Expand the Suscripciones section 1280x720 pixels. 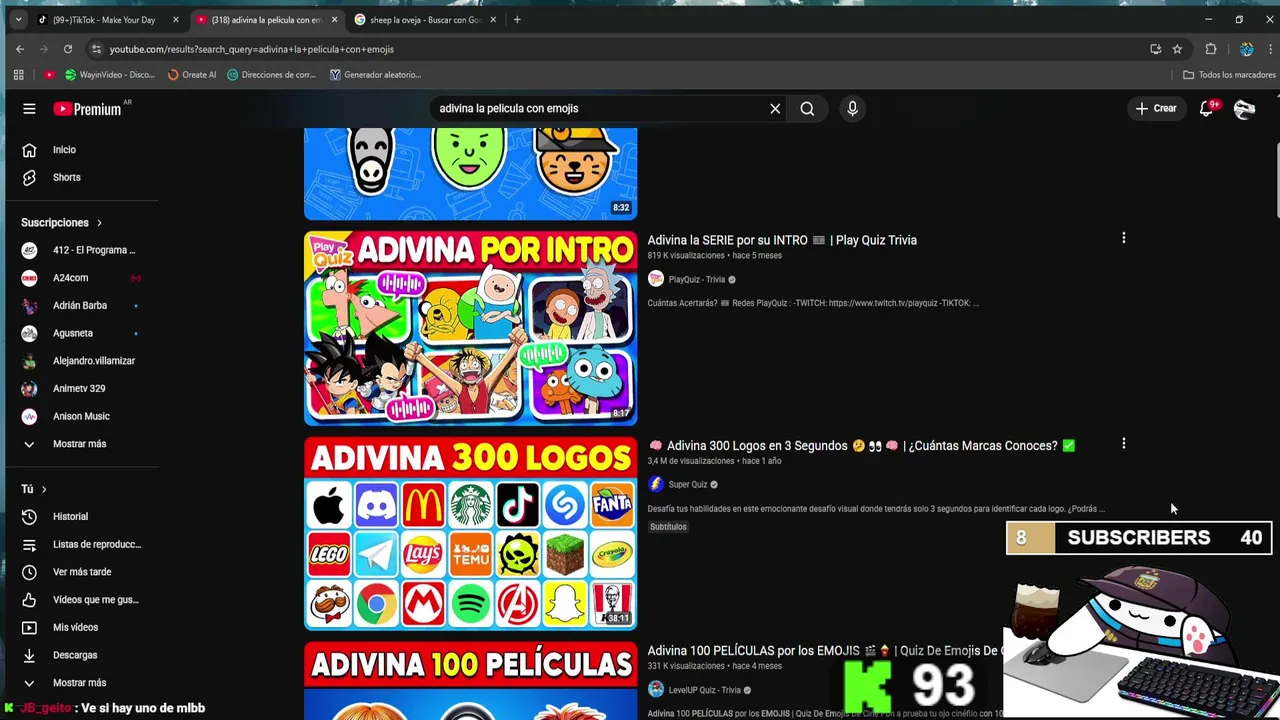coord(62,222)
